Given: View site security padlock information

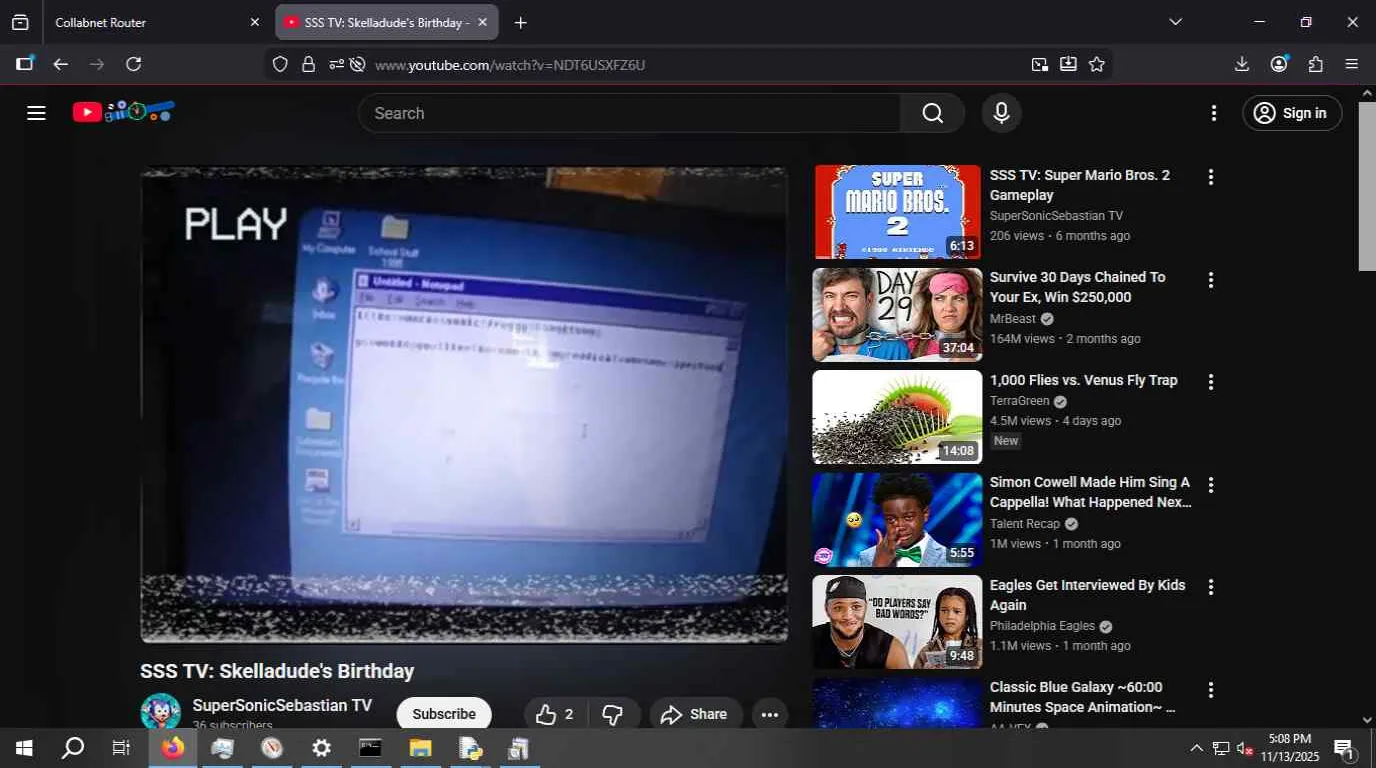Looking at the screenshot, I should click(308, 64).
